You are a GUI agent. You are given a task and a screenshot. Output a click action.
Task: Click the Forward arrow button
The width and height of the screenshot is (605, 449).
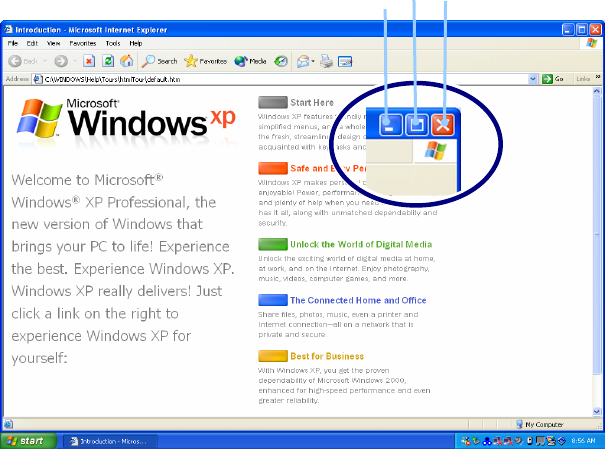click(61, 61)
